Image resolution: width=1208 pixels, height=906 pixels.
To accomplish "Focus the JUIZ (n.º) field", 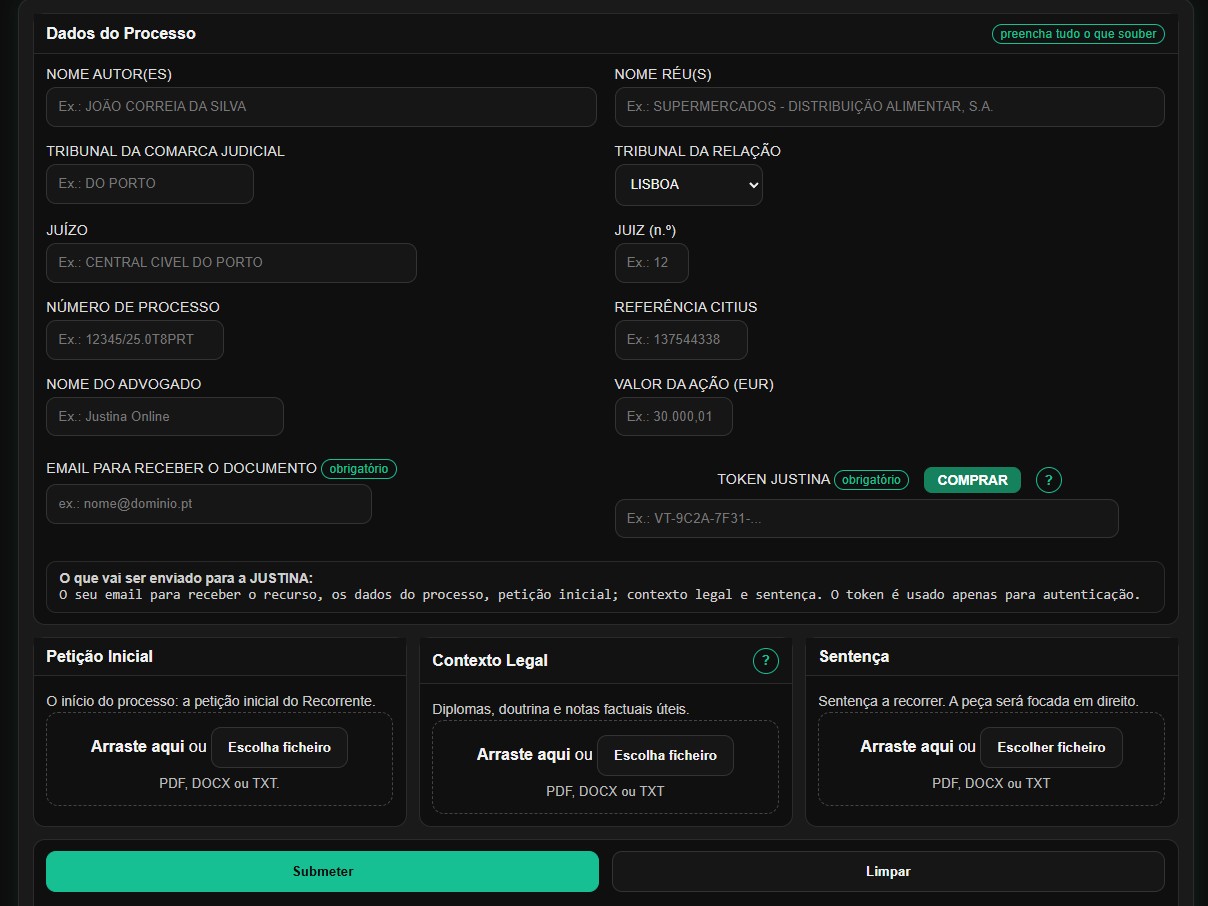I will 651,262.
